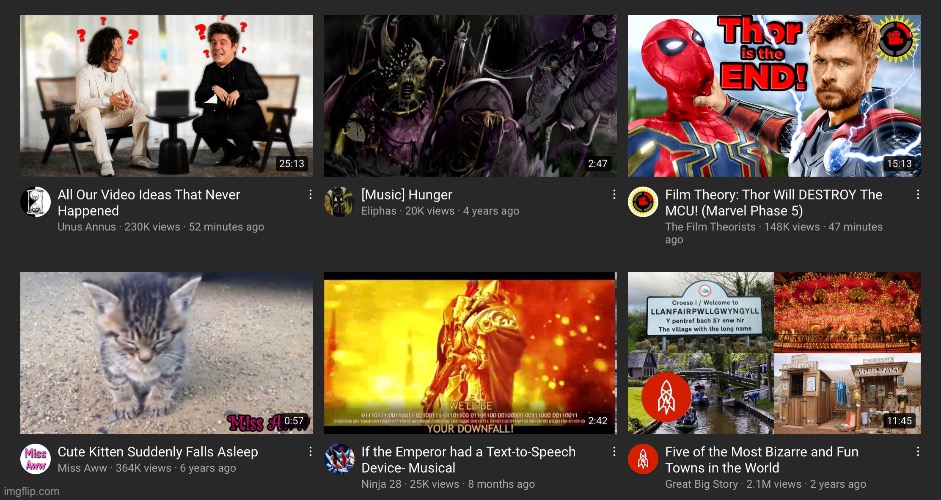Open title Five of the Most Bizarre Towns
The height and width of the screenshot is (500, 941).
(762, 460)
